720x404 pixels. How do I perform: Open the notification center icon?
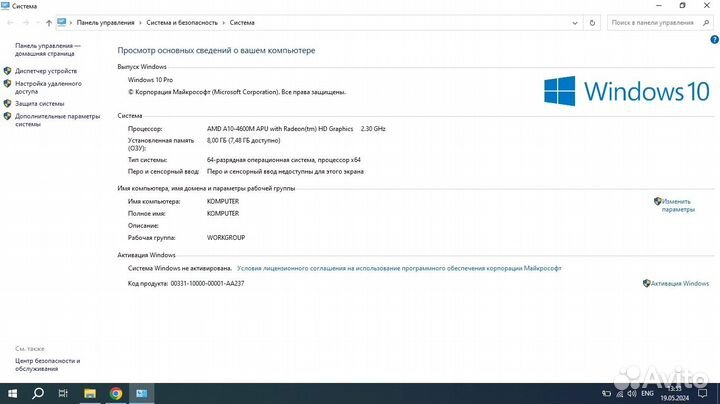(x=703, y=393)
